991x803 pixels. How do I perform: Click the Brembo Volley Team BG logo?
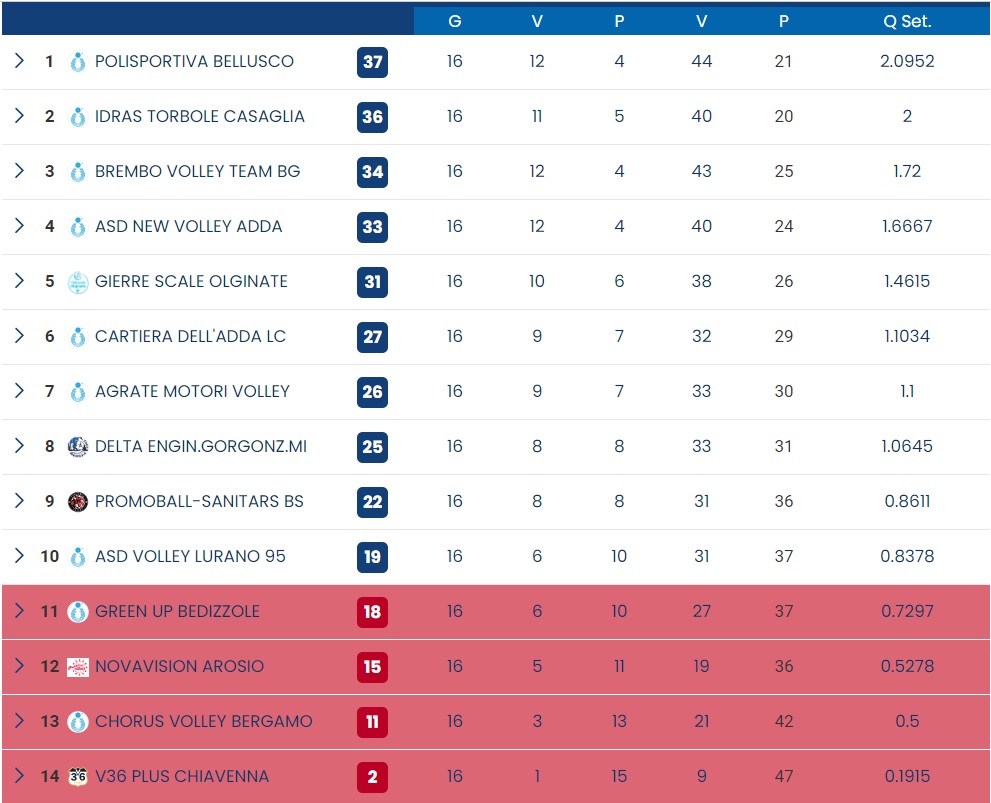78,172
